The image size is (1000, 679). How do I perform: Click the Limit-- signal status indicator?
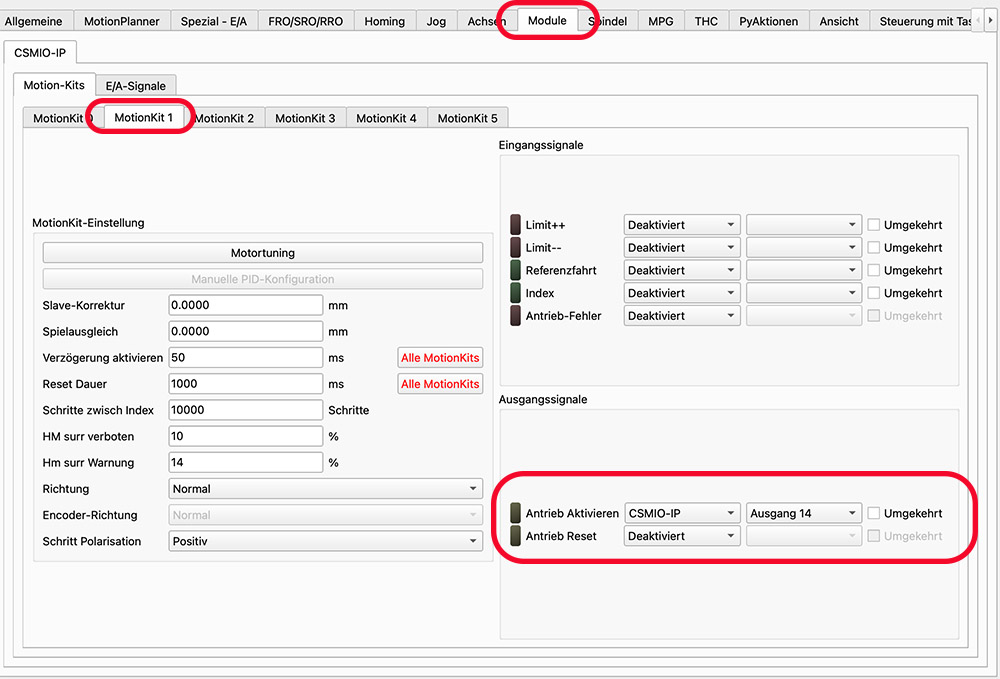(516, 248)
